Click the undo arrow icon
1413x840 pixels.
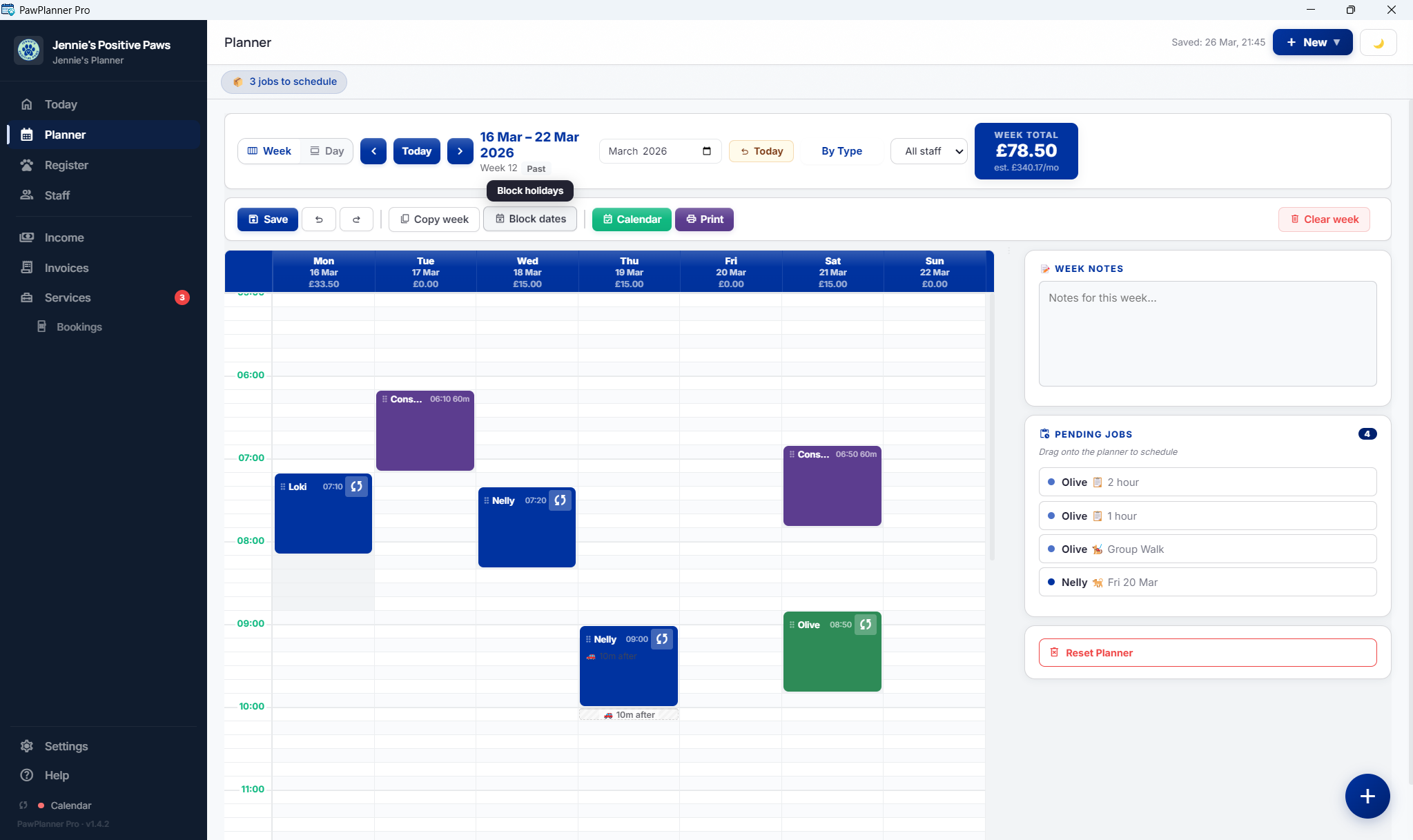[318, 219]
